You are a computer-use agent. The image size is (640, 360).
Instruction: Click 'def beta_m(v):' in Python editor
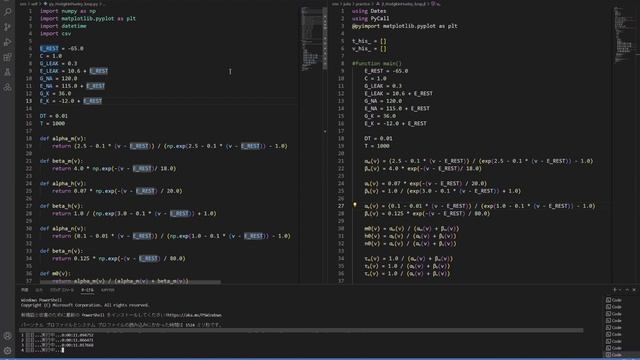[62, 161]
